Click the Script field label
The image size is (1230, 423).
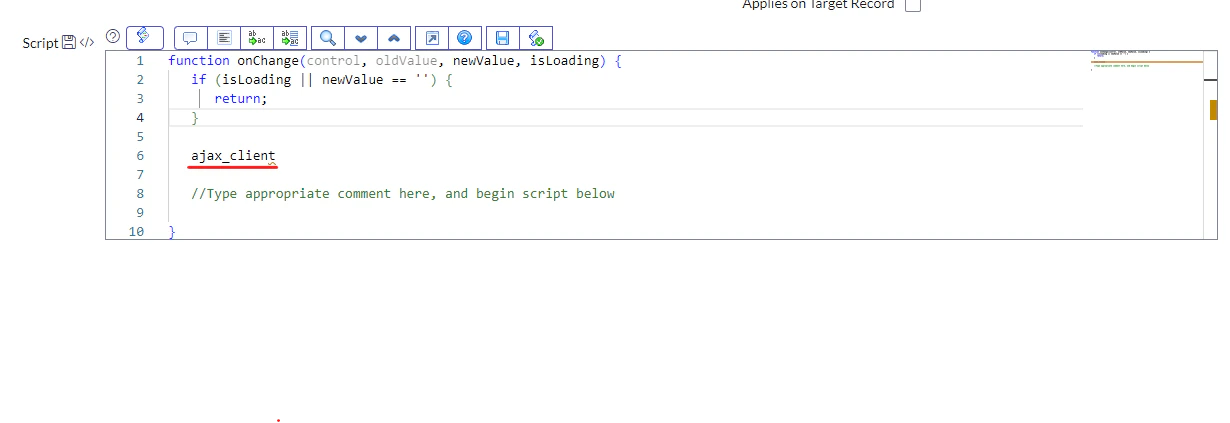point(41,43)
